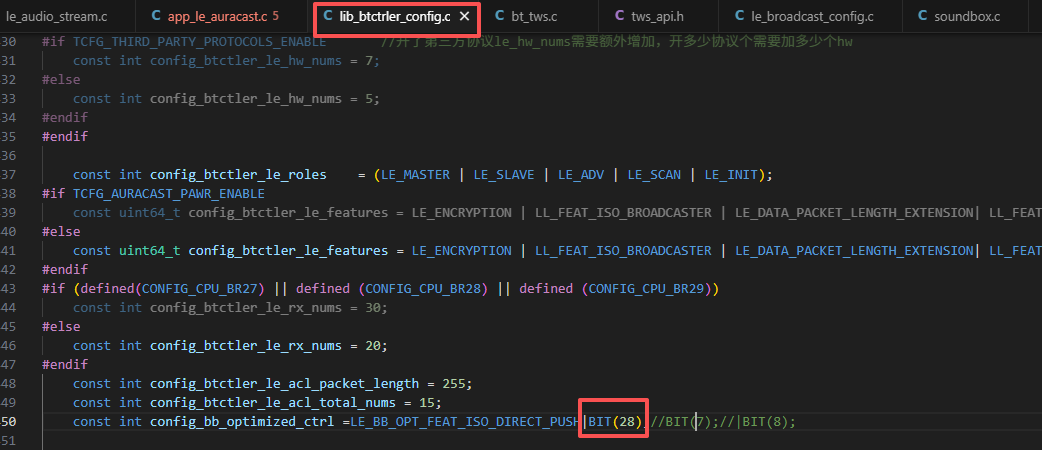The width and height of the screenshot is (1042, 450).
Task: Click config_bb_optimized_ctrl identifier
Action: point(242,421)
